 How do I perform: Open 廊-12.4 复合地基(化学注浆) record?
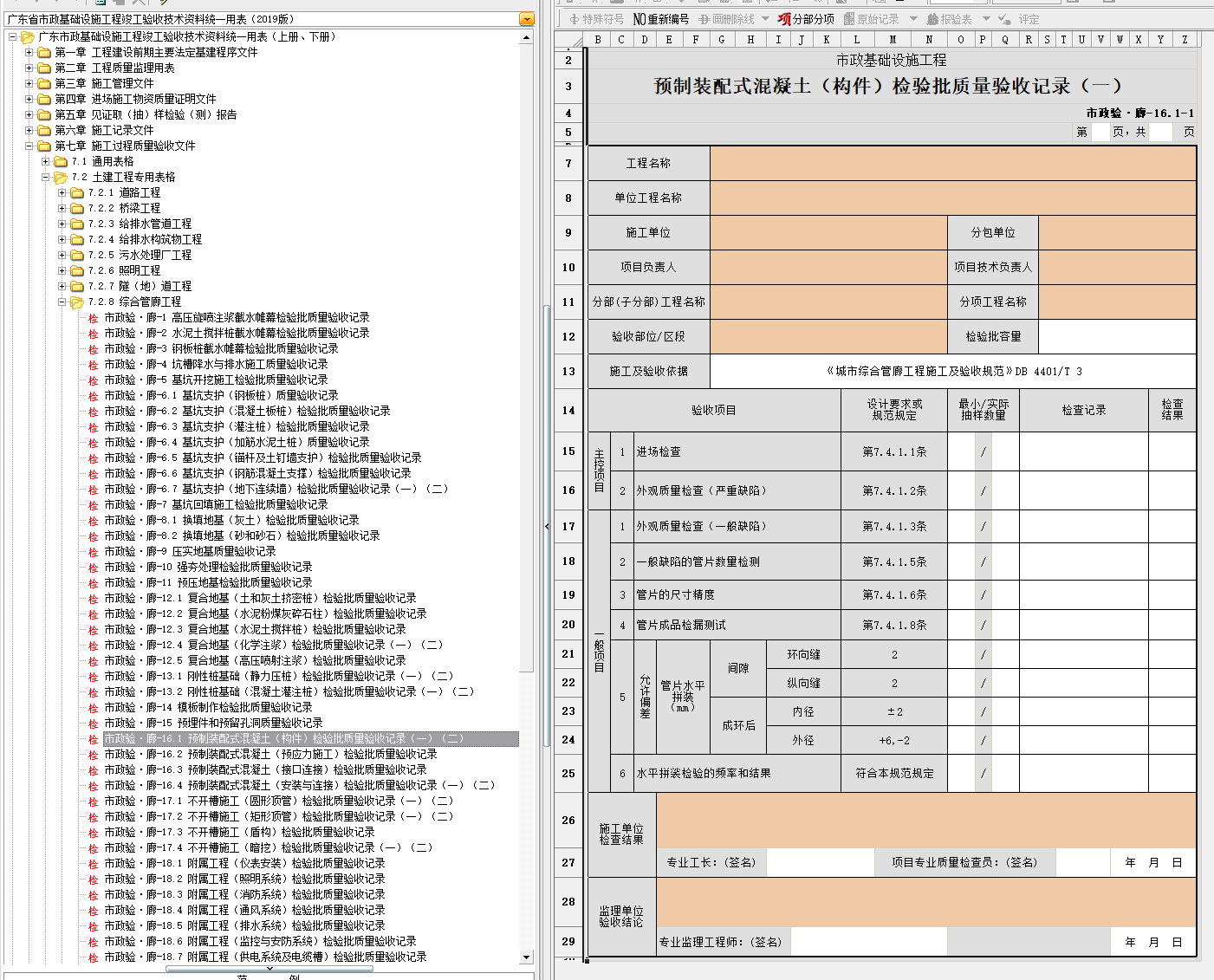(x=274, y=645)
